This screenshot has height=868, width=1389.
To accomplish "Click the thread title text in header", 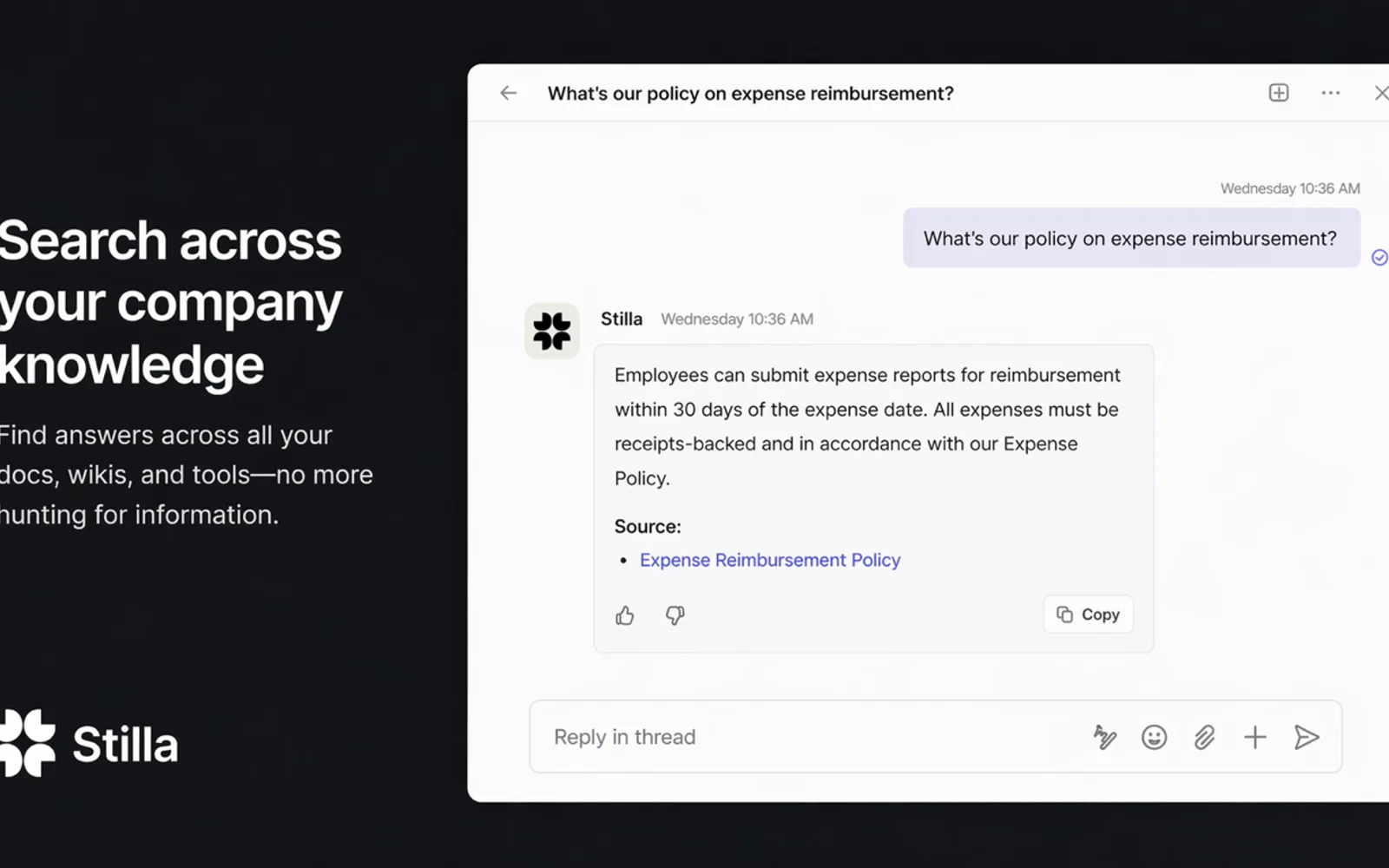I will click(750, 93).
